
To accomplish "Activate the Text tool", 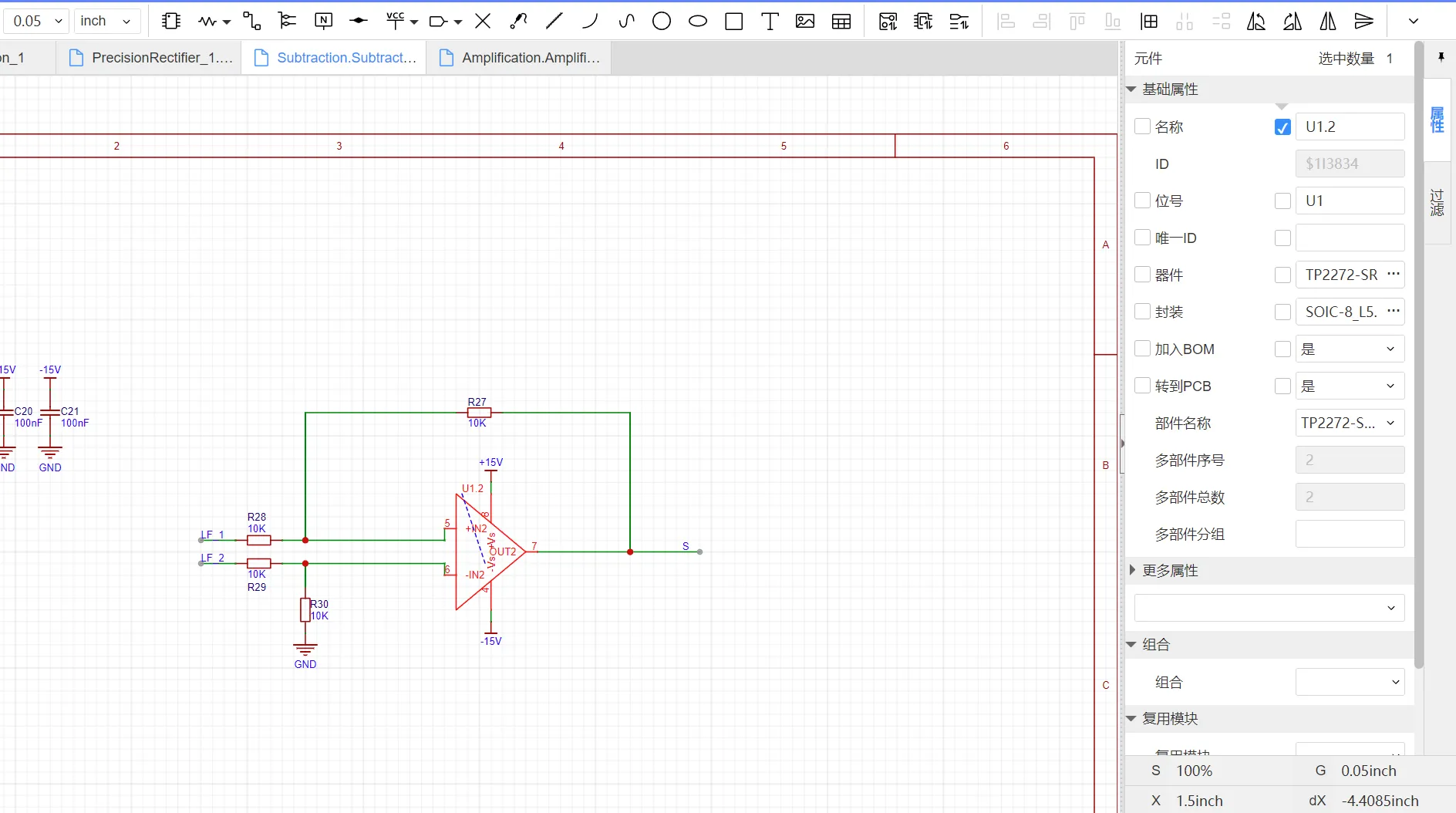I will point(770,22).
